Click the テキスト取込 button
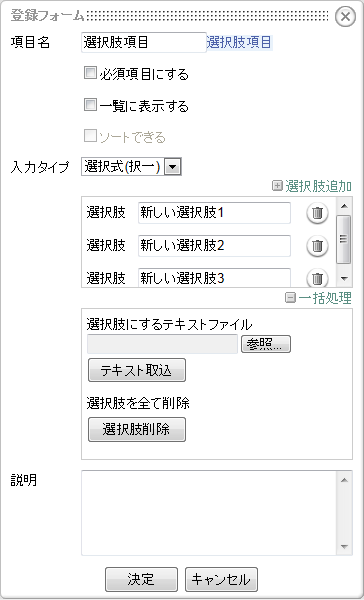 [137, 370]
